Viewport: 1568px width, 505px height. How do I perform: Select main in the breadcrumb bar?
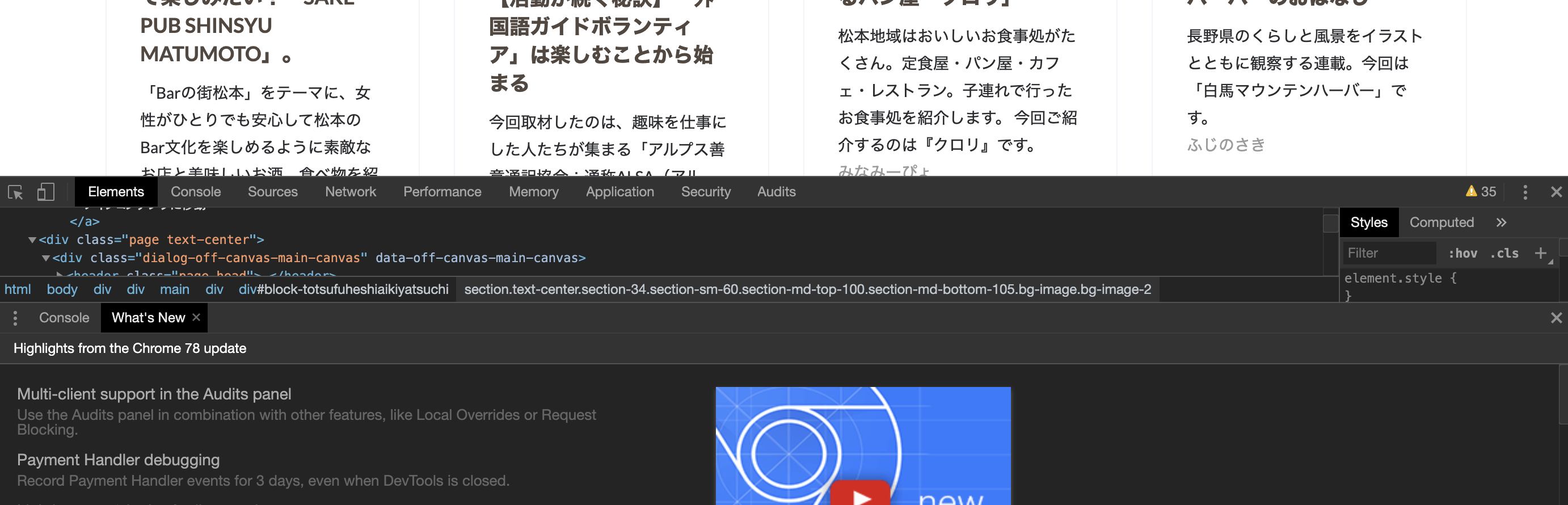tap(175, 289)
